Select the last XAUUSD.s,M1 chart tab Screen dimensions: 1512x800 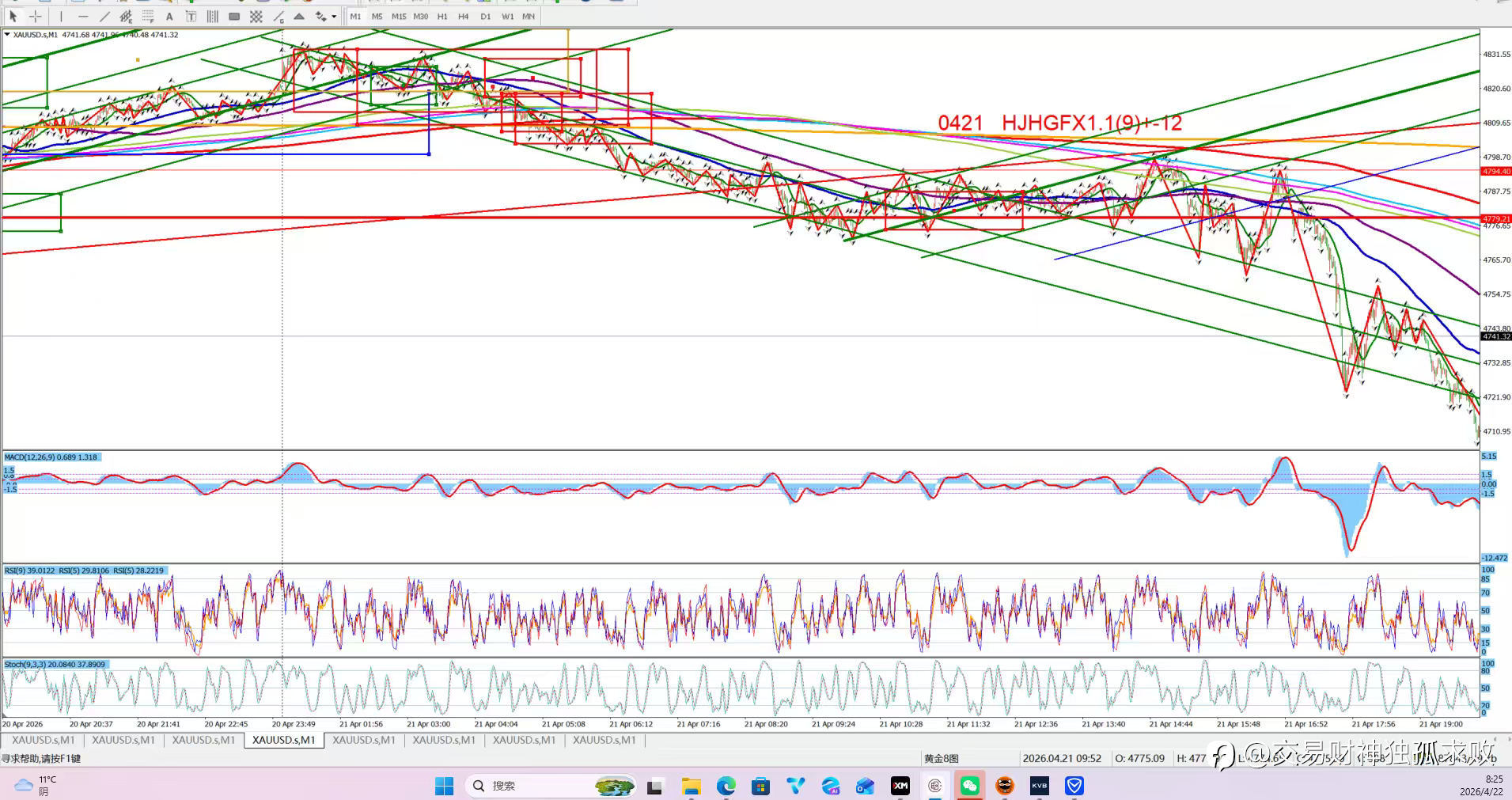tap(604, 740)
